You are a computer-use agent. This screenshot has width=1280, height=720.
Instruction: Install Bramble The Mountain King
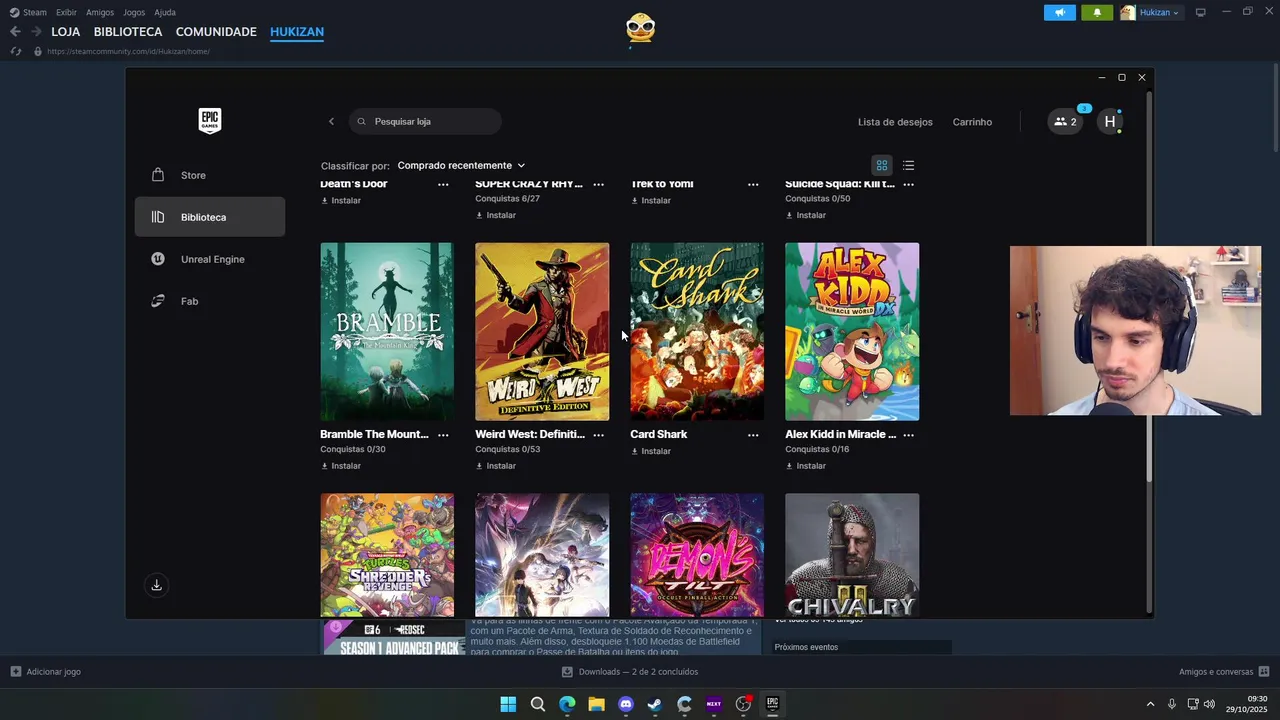[341, 466]
